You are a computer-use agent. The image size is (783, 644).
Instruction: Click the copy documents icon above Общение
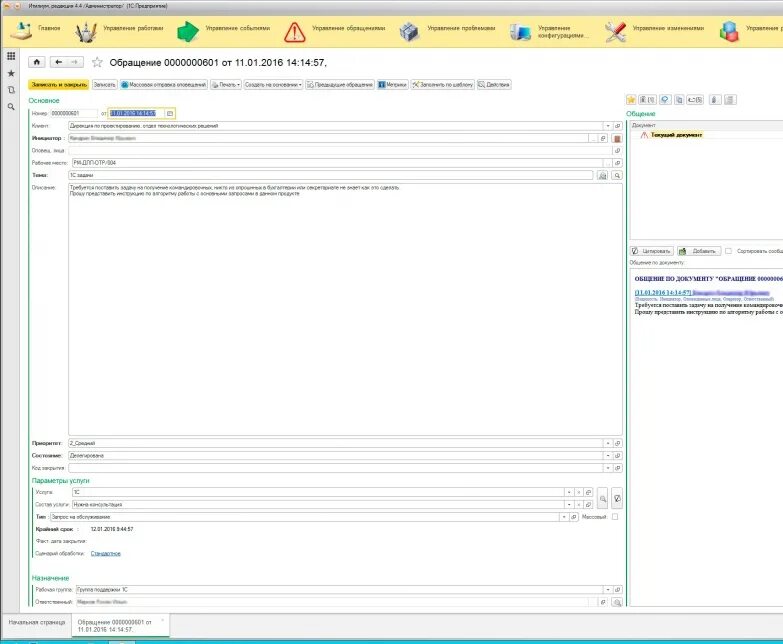679,100
